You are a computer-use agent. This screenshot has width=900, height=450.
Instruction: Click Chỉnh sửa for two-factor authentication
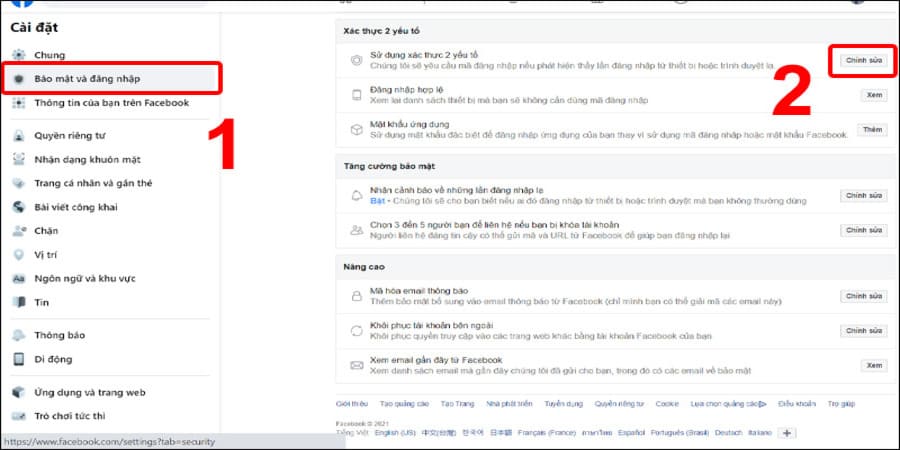tap(864, 60)
